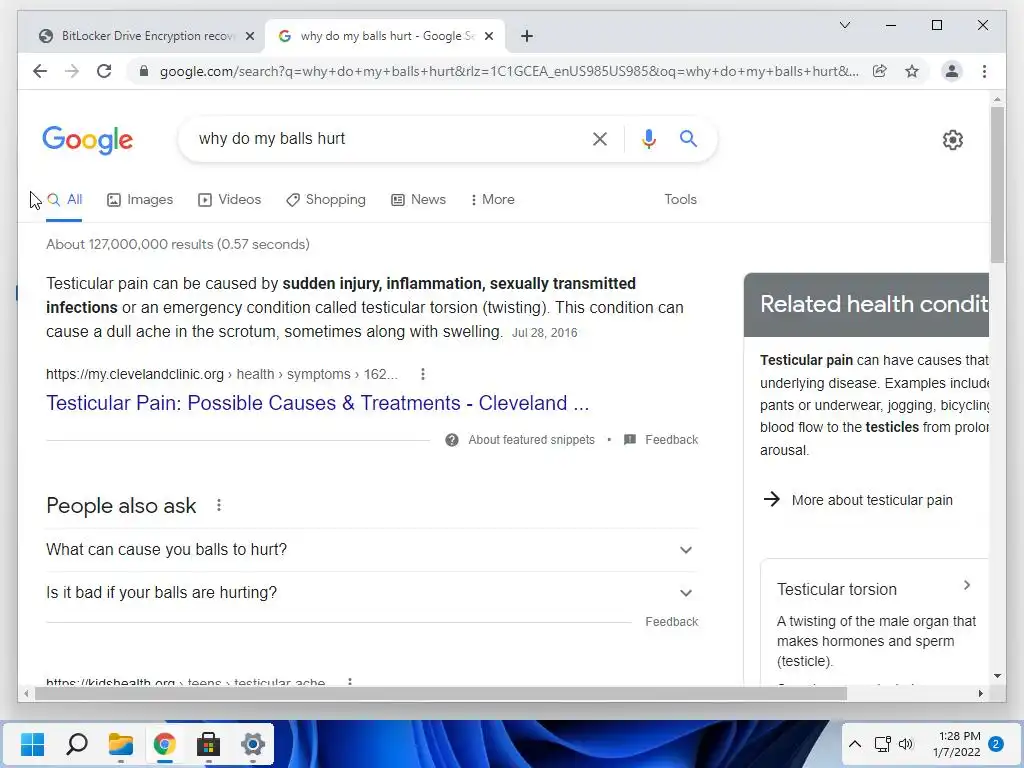
Task: Click the address bar URL
Action: [x=509, y=71]
